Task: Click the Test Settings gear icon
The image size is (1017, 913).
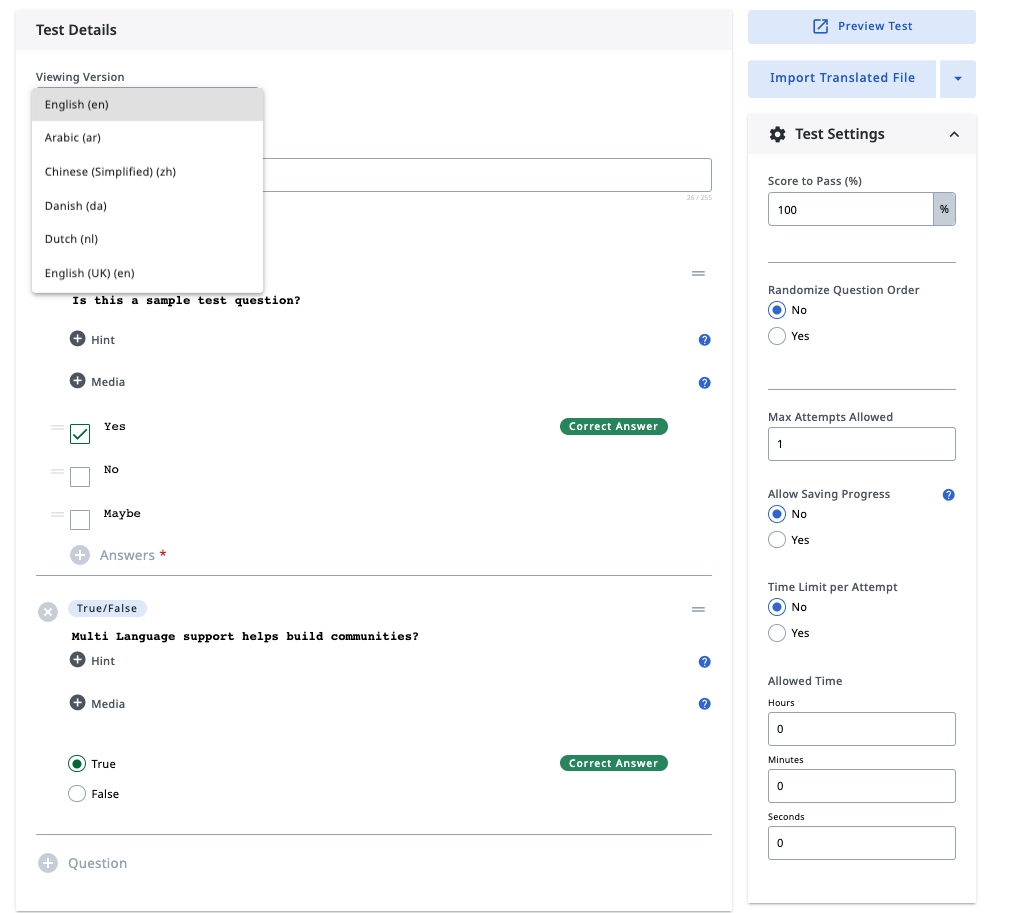Action: 777,134
